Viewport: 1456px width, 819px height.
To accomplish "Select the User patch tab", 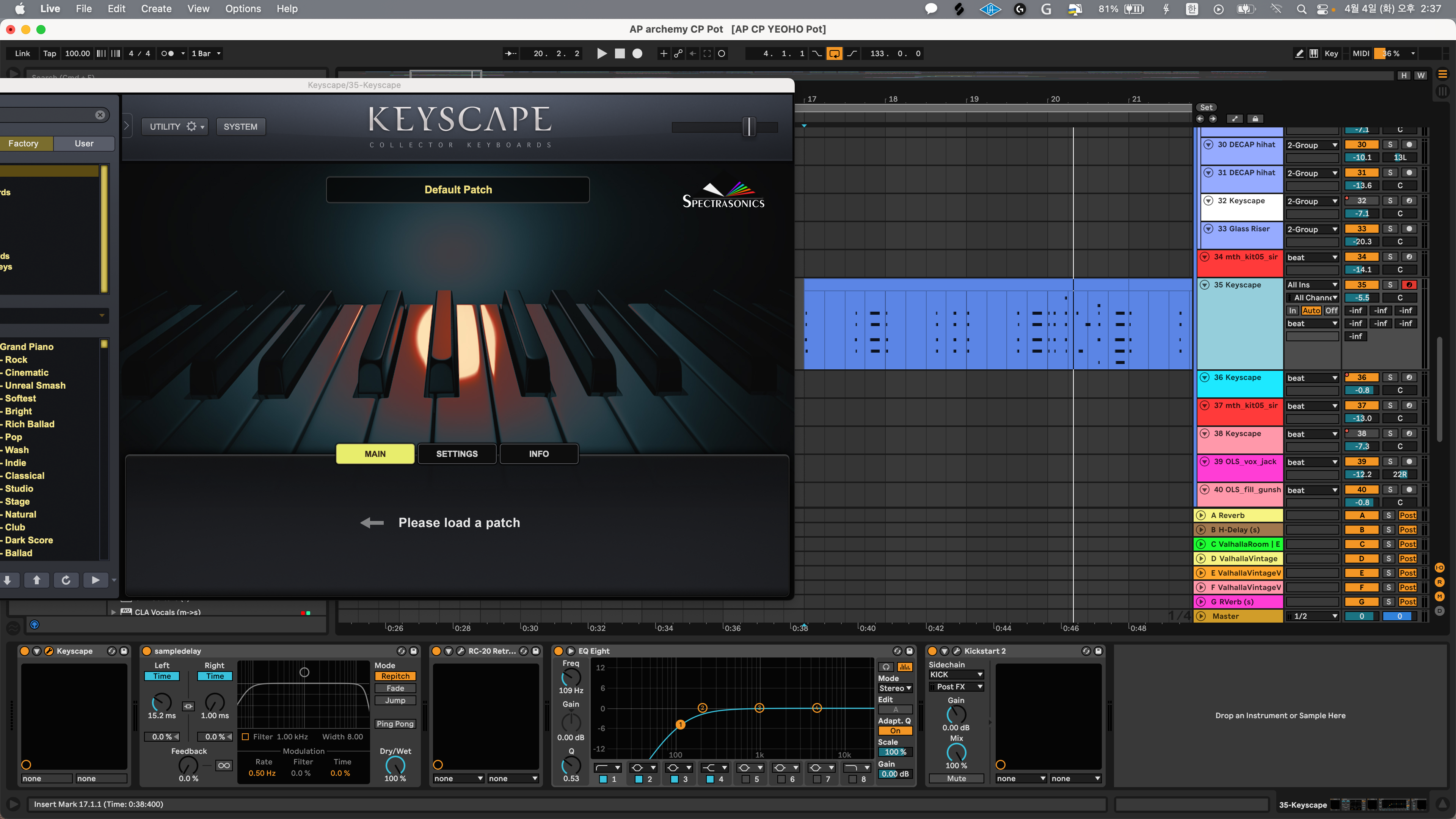I will click(84, 144).
